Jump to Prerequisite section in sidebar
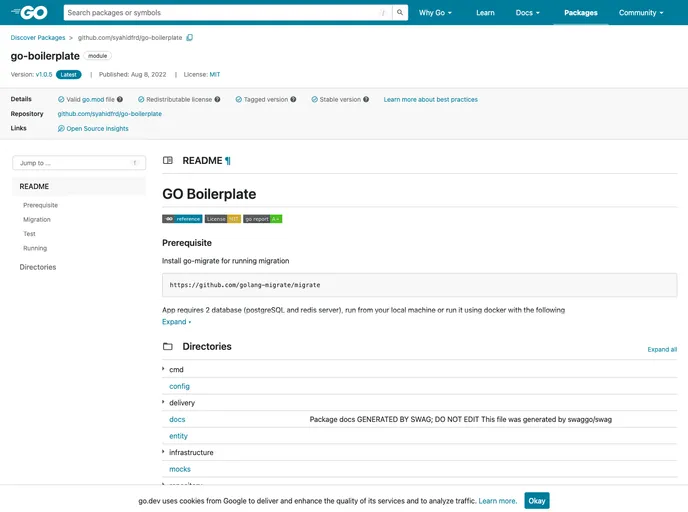Viewport: 688px width, 512px height. point(40,205)
